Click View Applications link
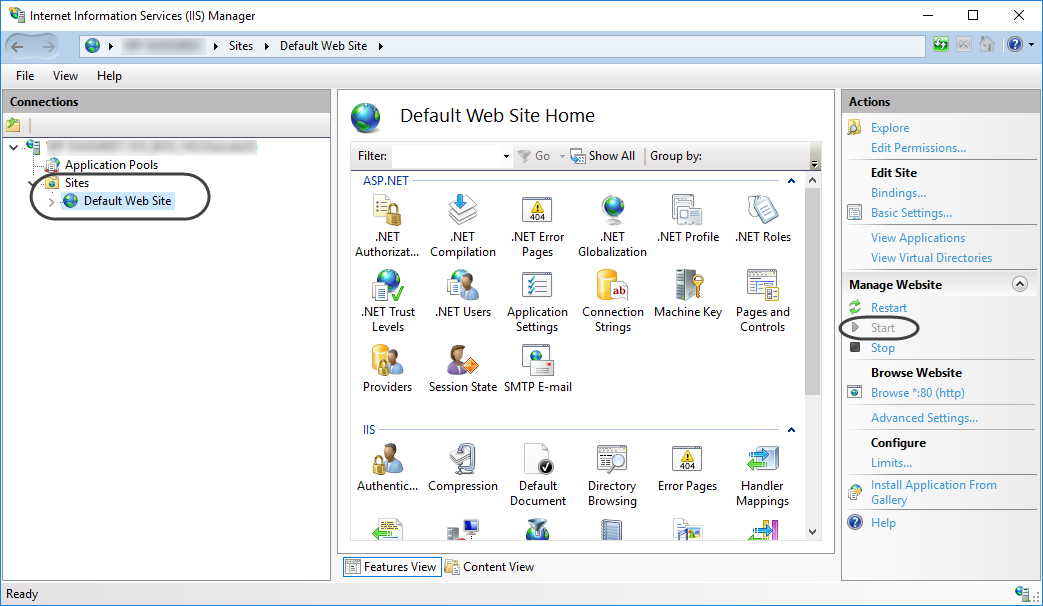The width and height of the screenshot is (1043, 606). click(x=918, y=238)
